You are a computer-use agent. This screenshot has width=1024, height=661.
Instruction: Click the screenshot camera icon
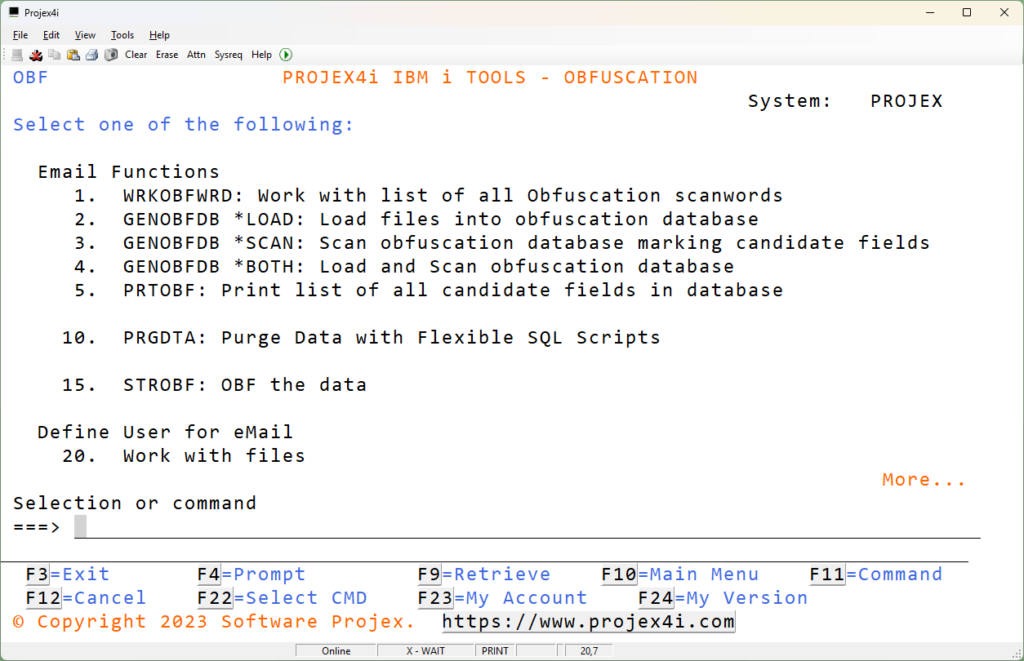point(111,55)
